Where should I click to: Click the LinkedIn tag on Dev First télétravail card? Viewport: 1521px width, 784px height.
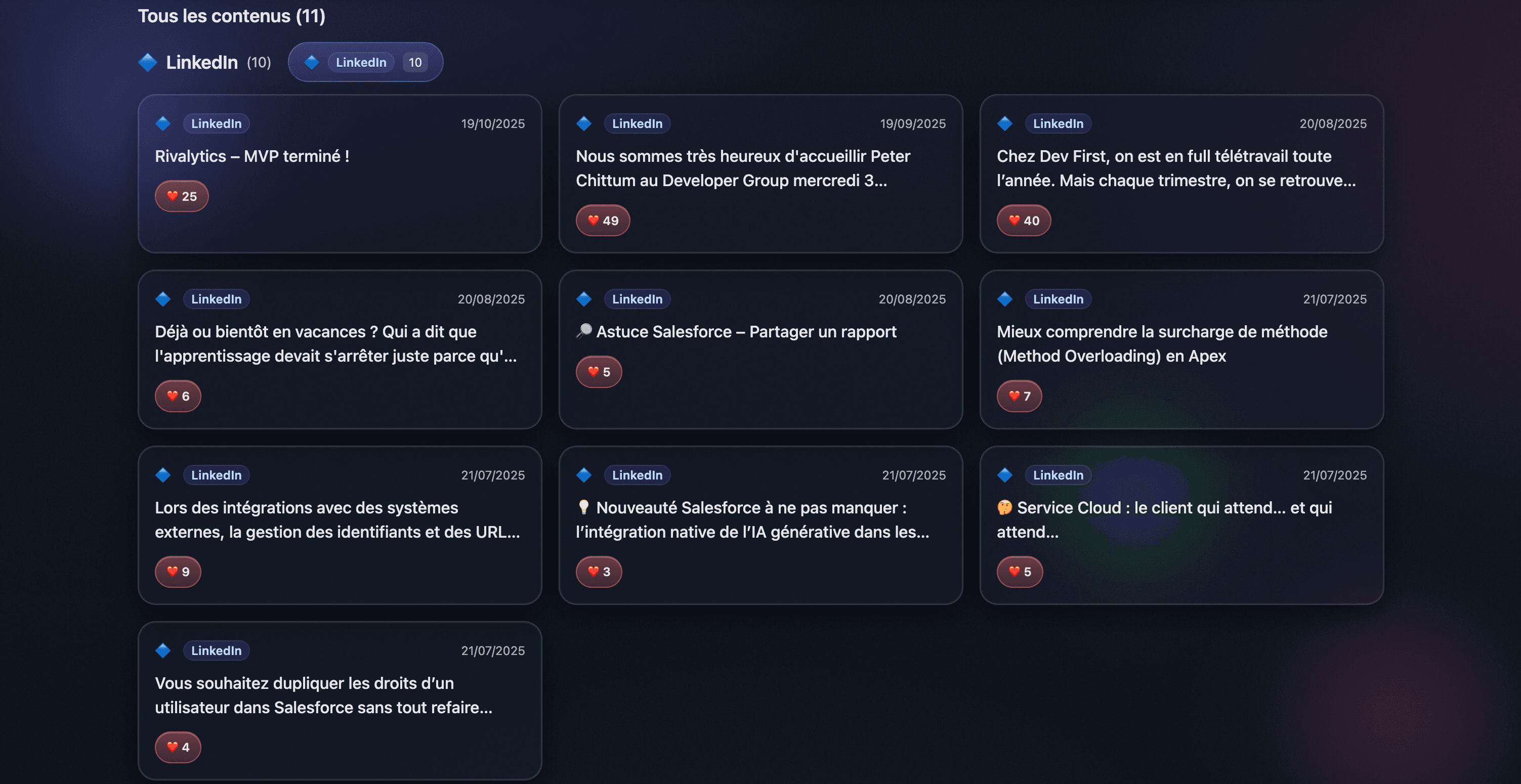click(1058, 123)
